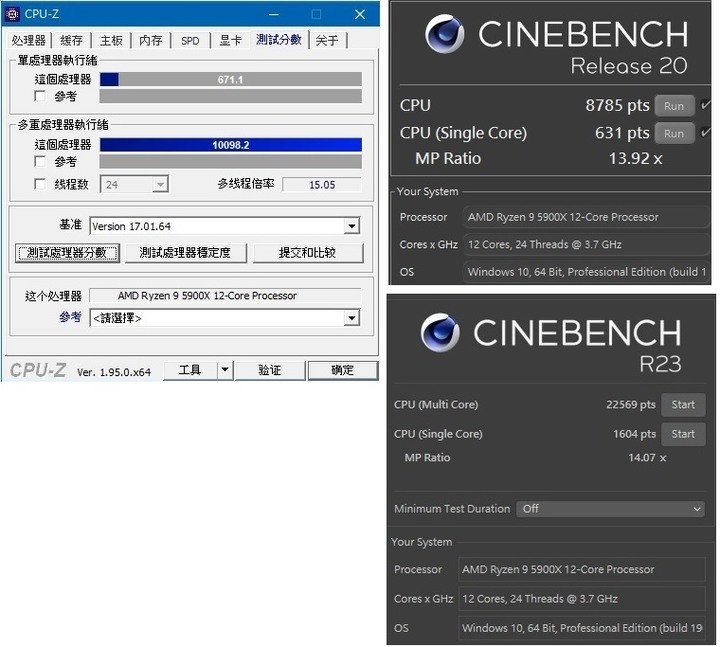
Task: Click the 測試處理器穩定度 button
Action: click(x=185, y=253)
